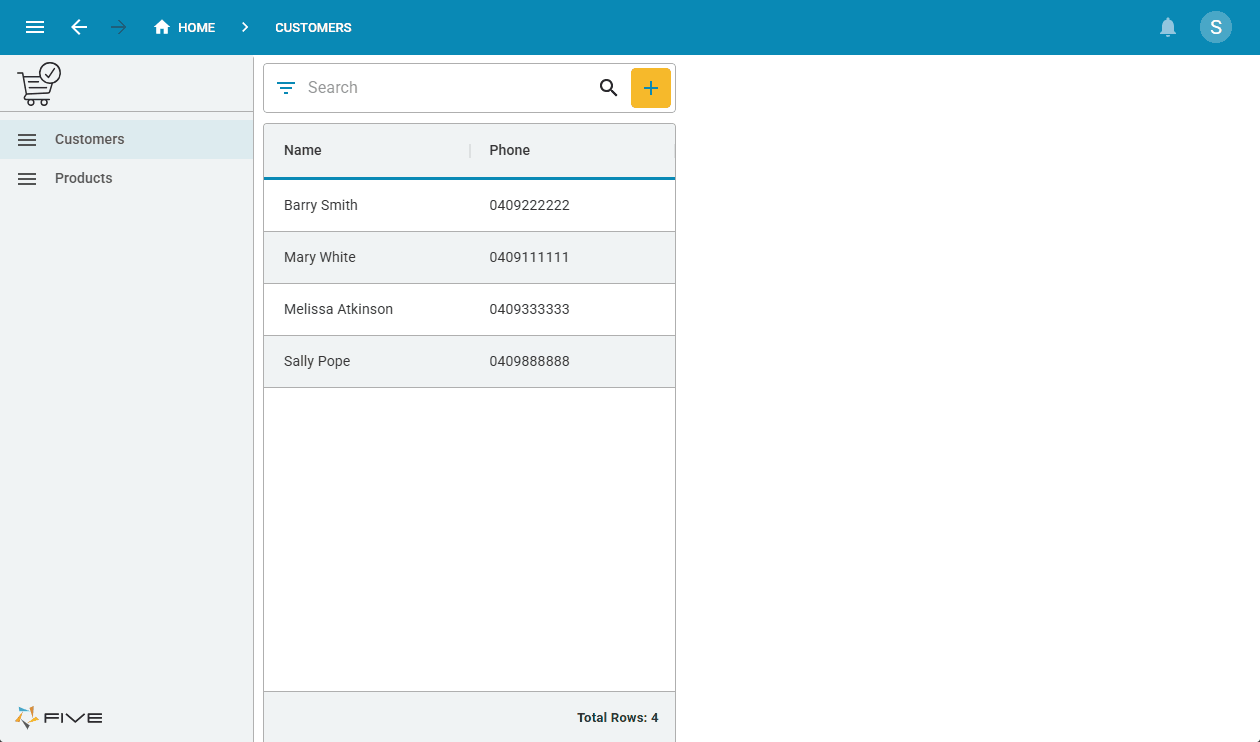Select the Sally Pope row
1260x742 pixels.
[x=317, y=361]
